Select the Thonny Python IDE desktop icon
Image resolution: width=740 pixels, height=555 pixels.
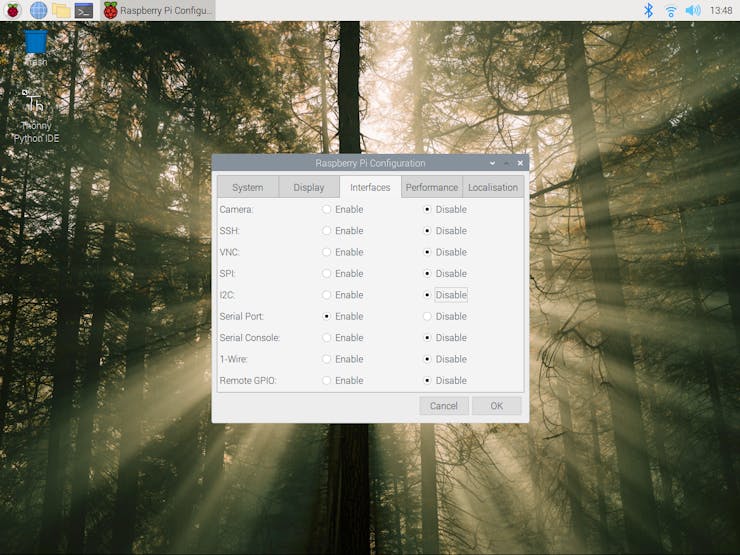36,116
